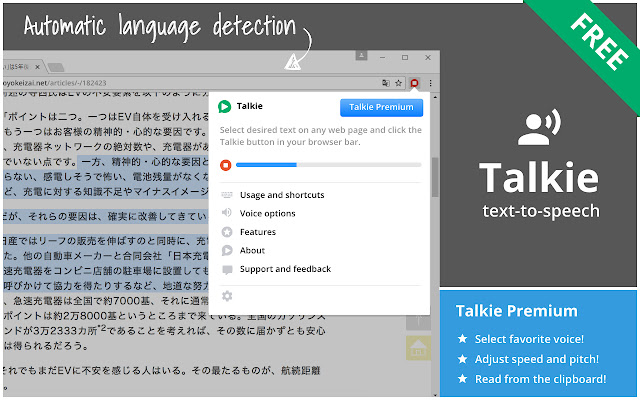Close the browser window

[428, 58]
